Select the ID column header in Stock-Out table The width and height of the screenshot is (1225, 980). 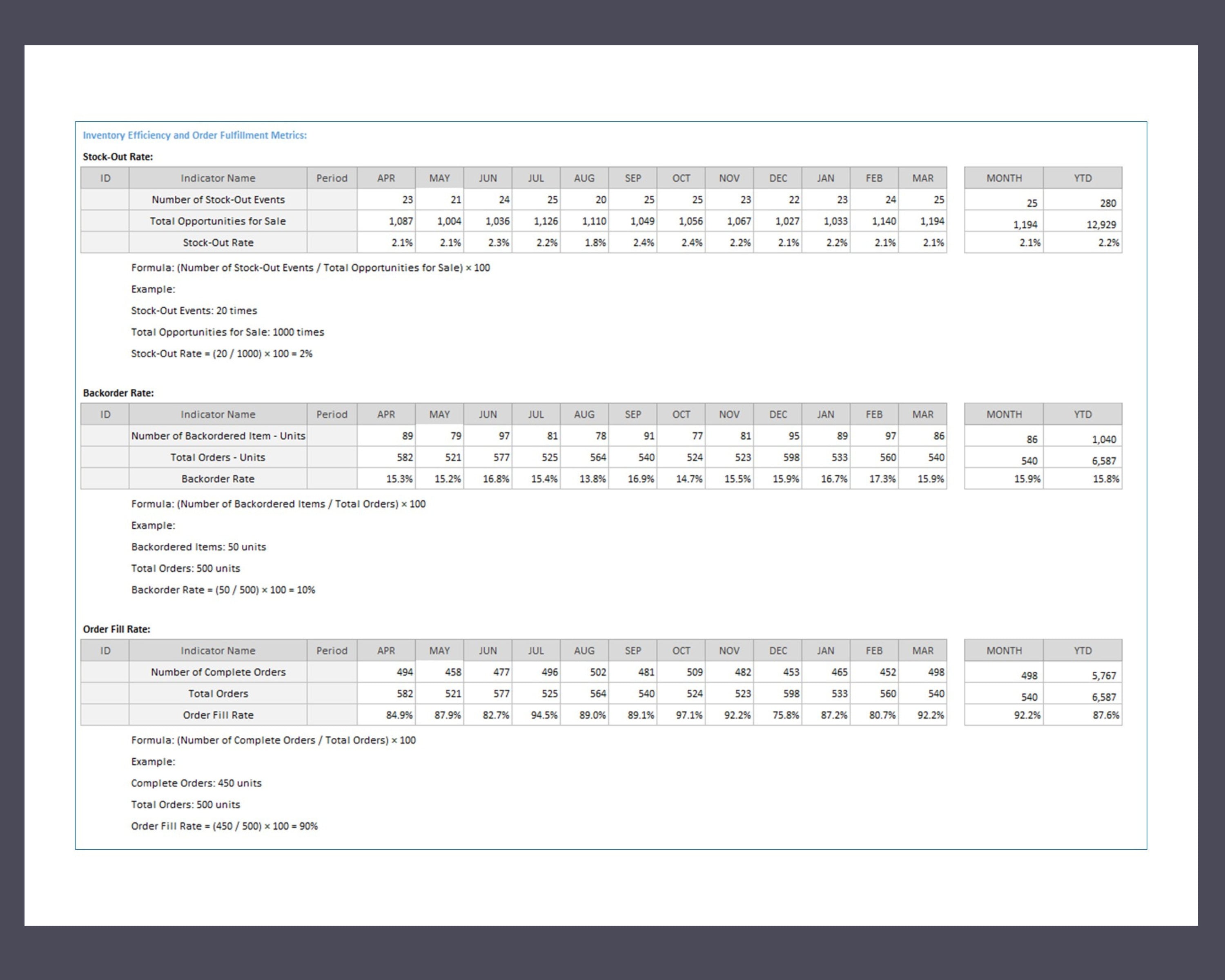(x=105, y=178)
